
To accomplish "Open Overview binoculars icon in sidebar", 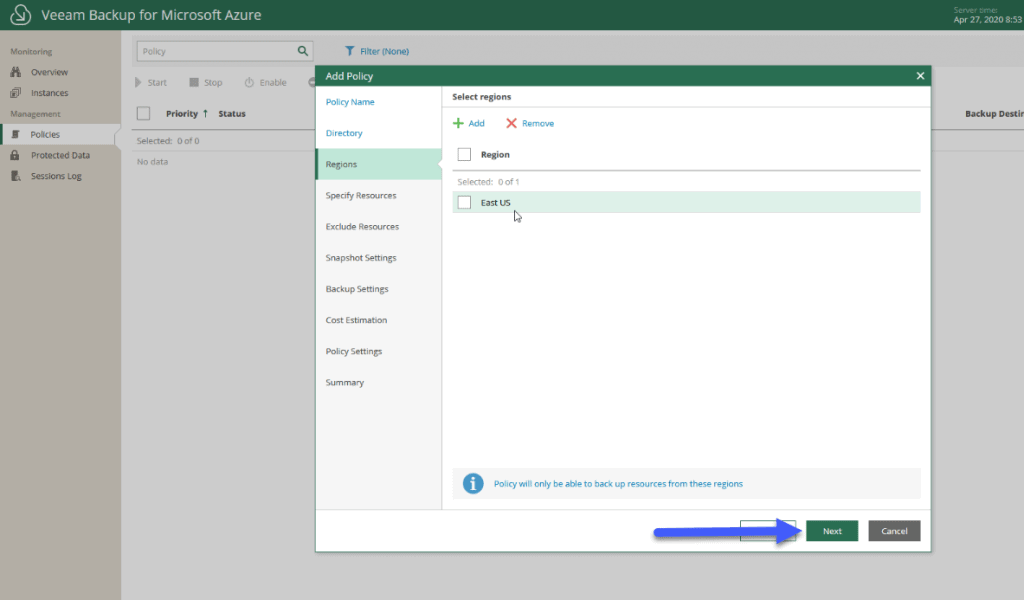I will coord(16,72).
